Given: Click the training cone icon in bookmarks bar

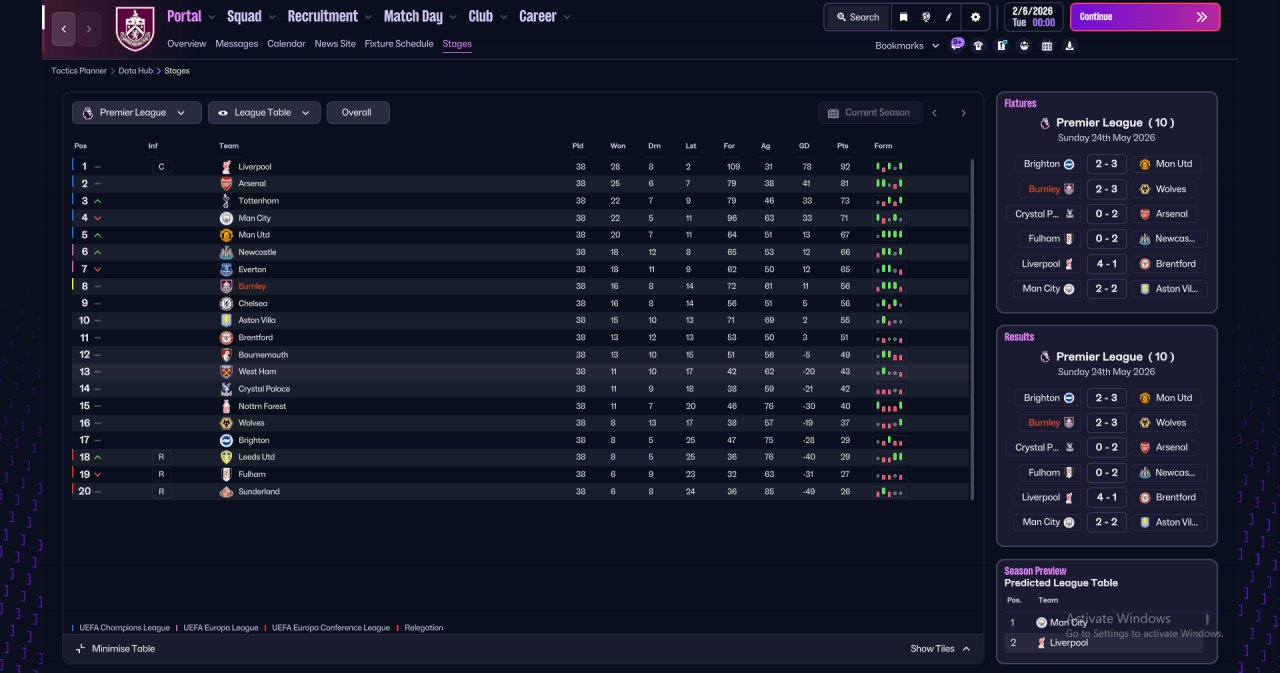Looking at the screenshot, I should (x=1070, y=45).
